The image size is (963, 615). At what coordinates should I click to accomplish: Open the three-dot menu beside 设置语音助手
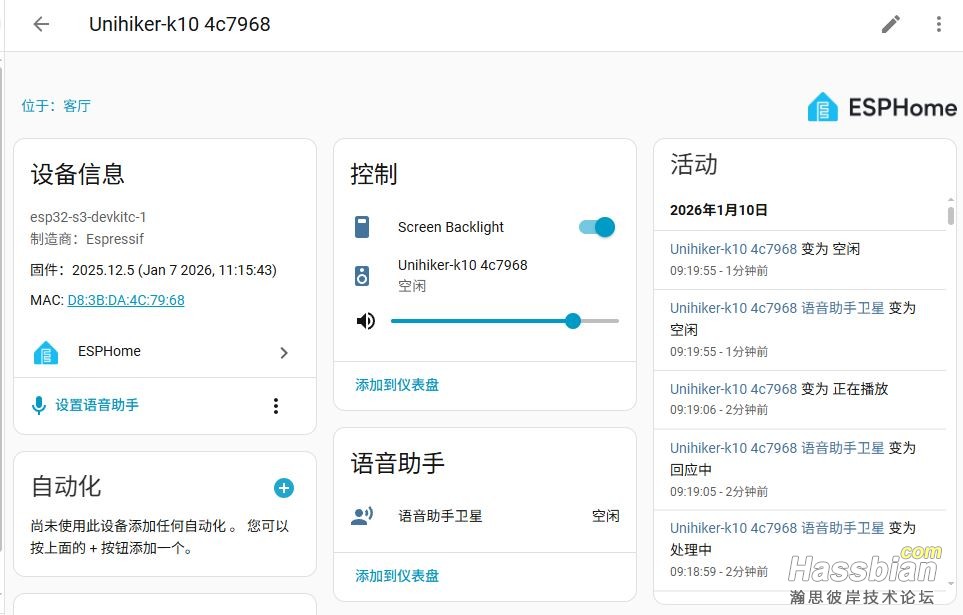(x=276, y=405)
